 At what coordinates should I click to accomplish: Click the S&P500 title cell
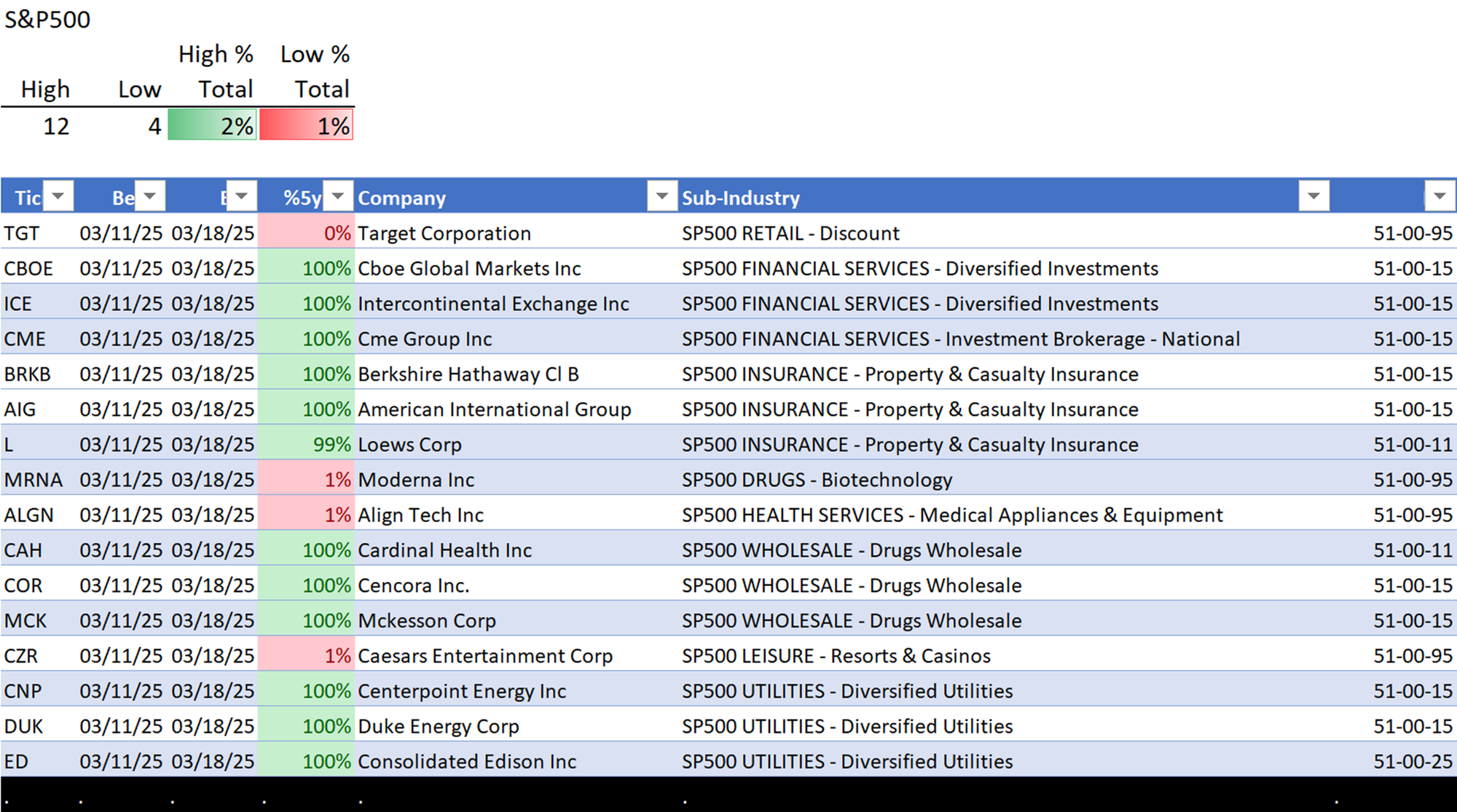[x=47, y=20]
